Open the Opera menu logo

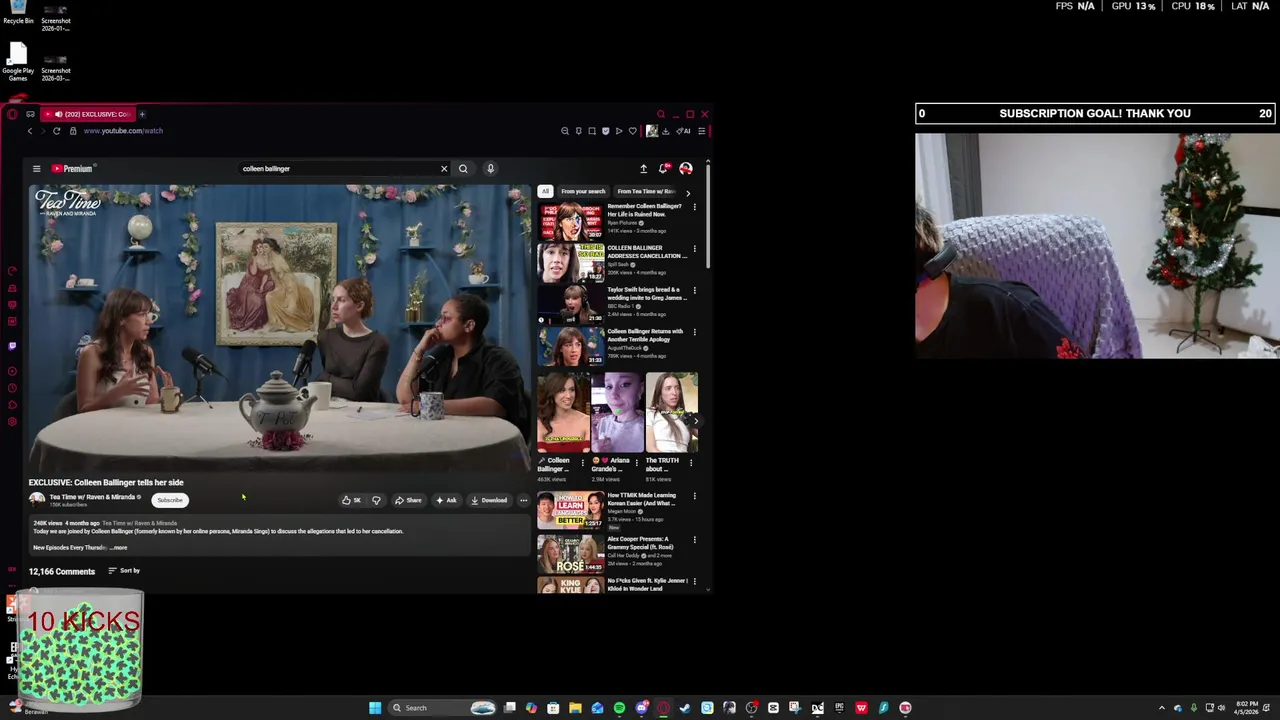click(12, 114)
